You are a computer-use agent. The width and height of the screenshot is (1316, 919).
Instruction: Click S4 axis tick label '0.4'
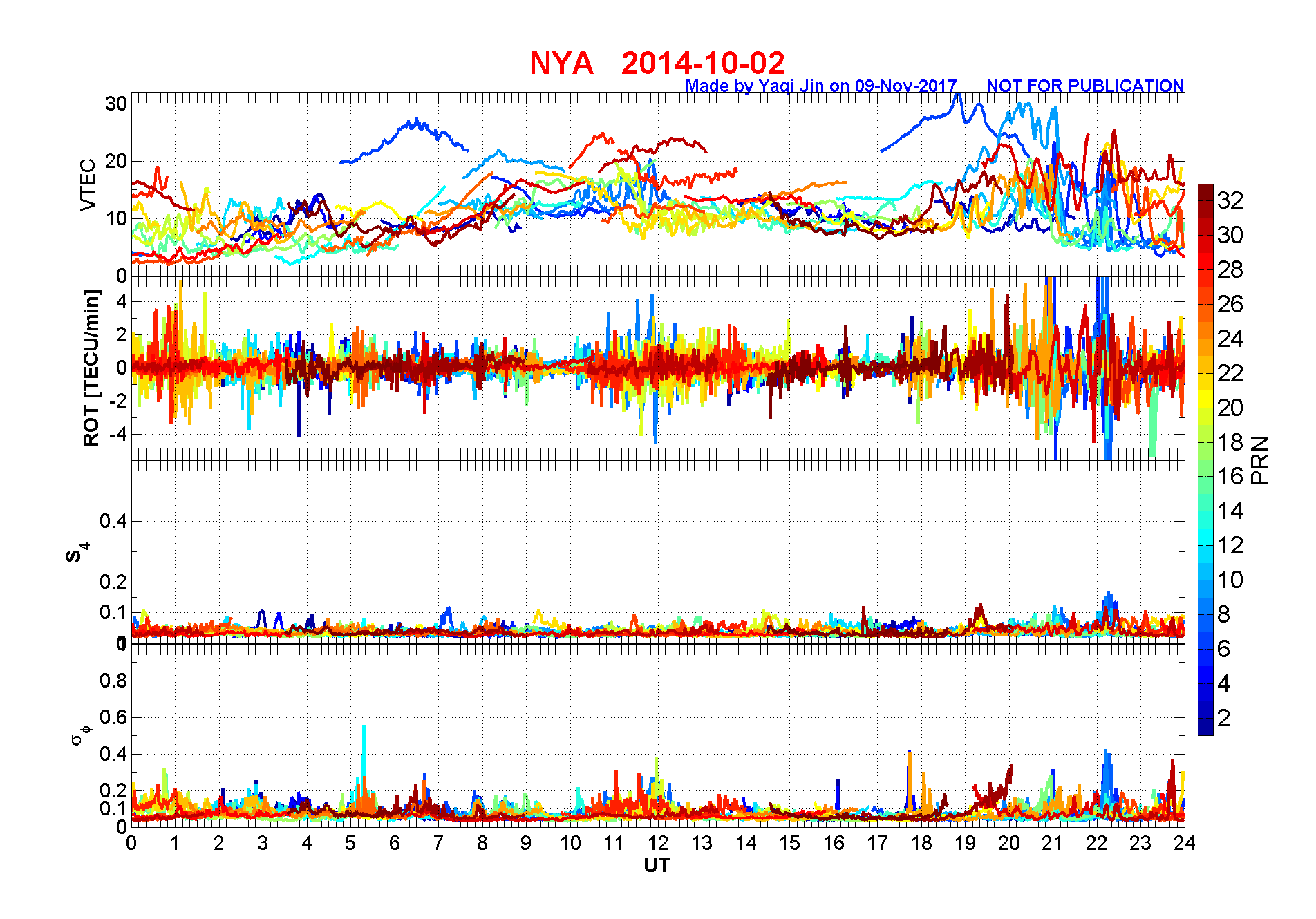tap(113, 521)
